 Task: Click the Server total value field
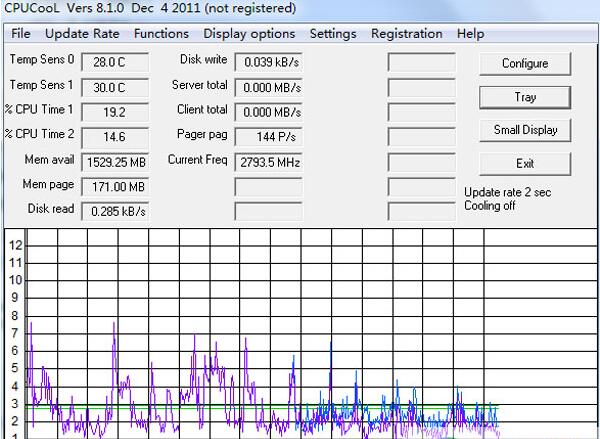268,88
